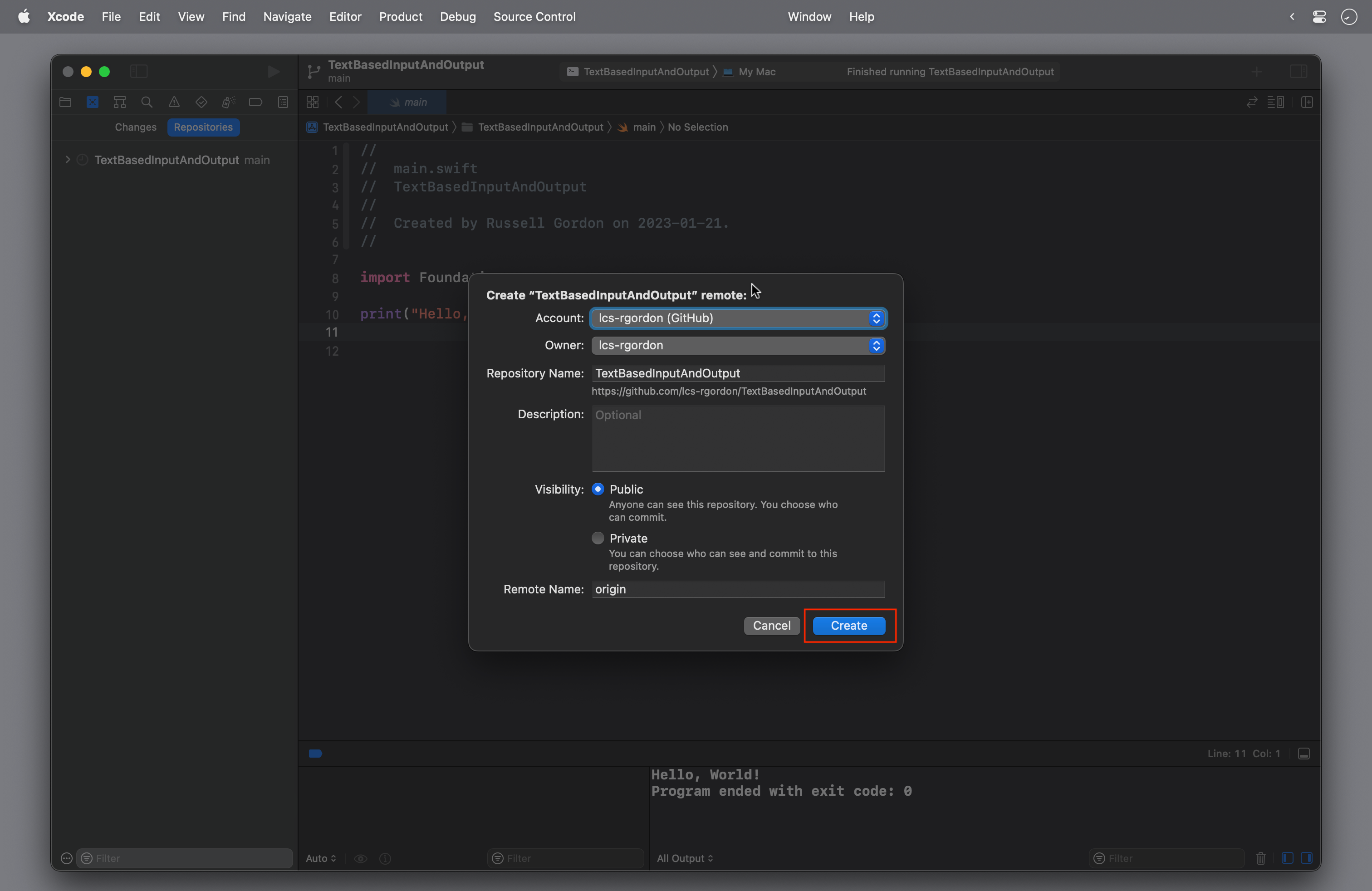Toggle the navigator sidebar icon

click(x=139, y=72)
